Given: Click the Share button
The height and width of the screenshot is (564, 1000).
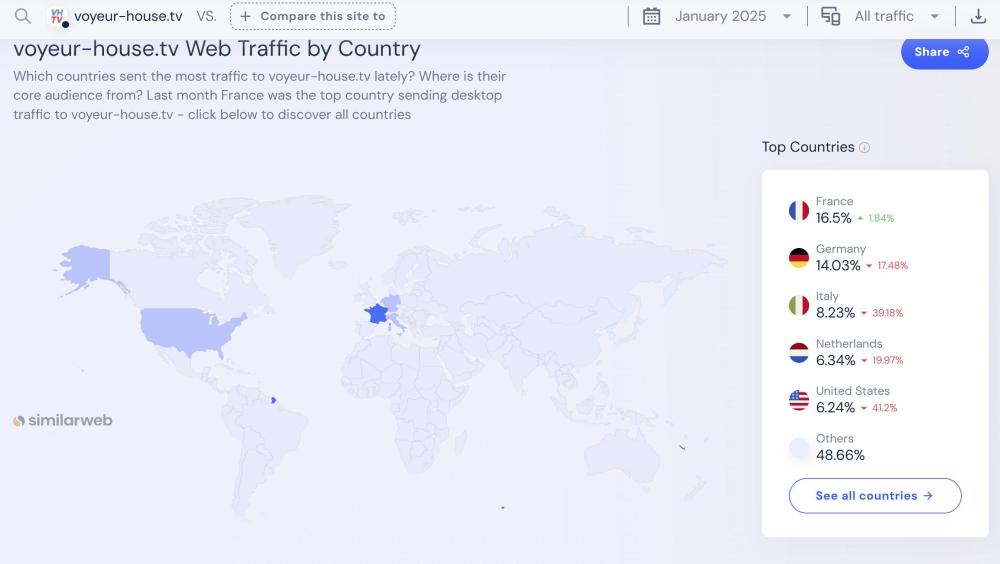Looking at the screenshot, I should [944, 52].
